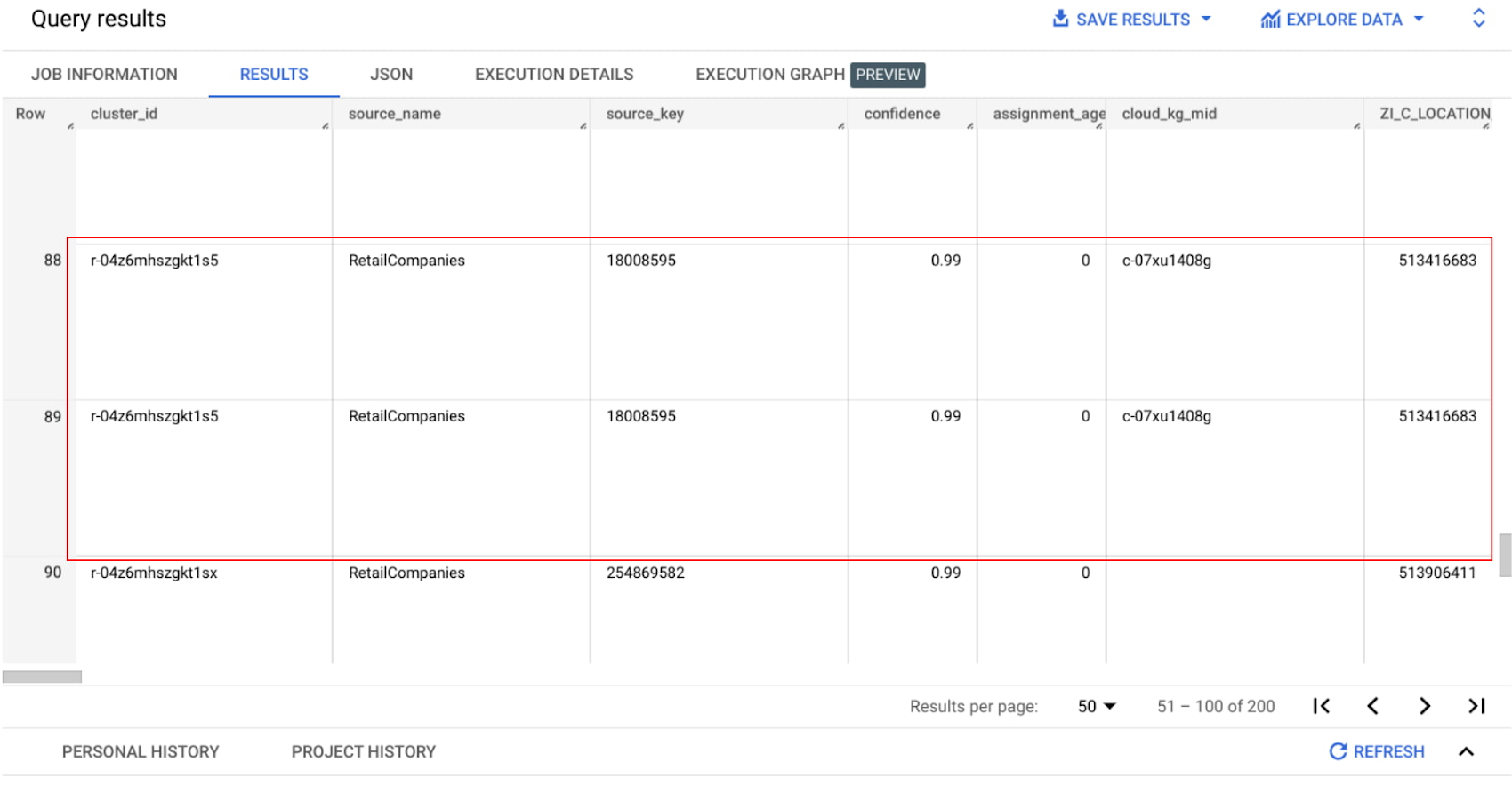Open the results per page dropdown showing 50
Viewport: 1512px width, 786px height.
[x=1097, y=706]
